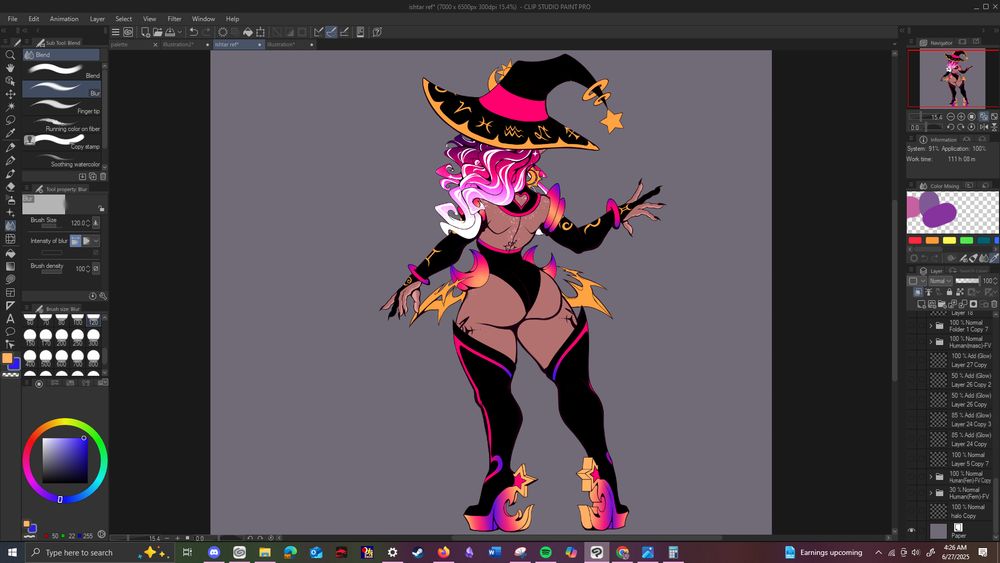
Task: Open the Layer menu
Action: (97, 18)
